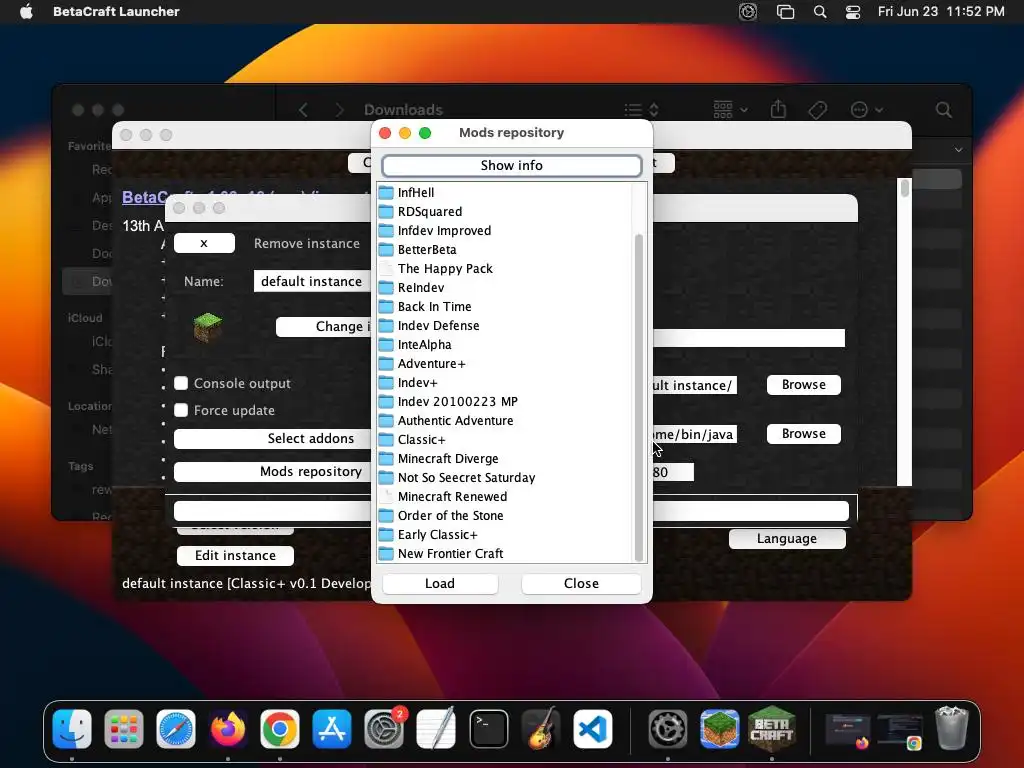Click the mods list vertical scrollbar
The image size is (1024, 768).
point(639,398)
